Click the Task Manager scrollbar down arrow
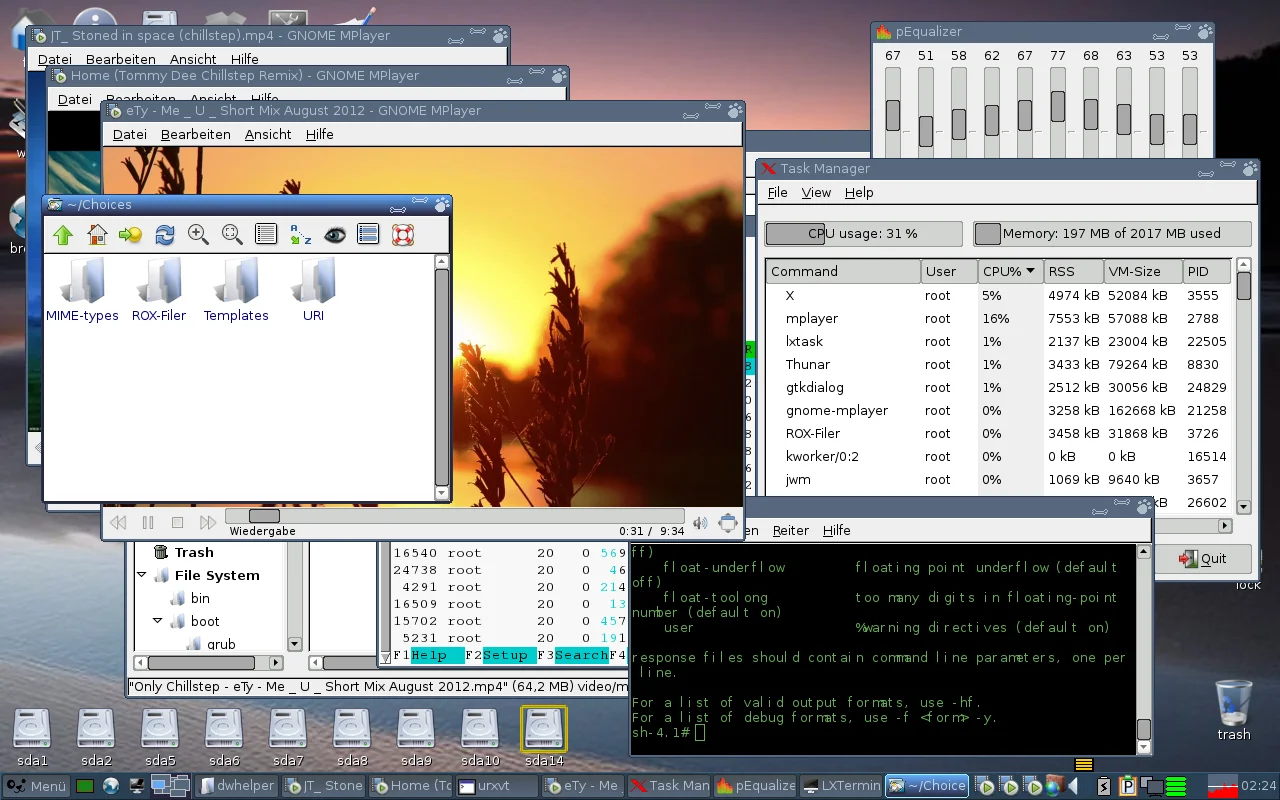 pyautogui.click(x=1243, y=507)
